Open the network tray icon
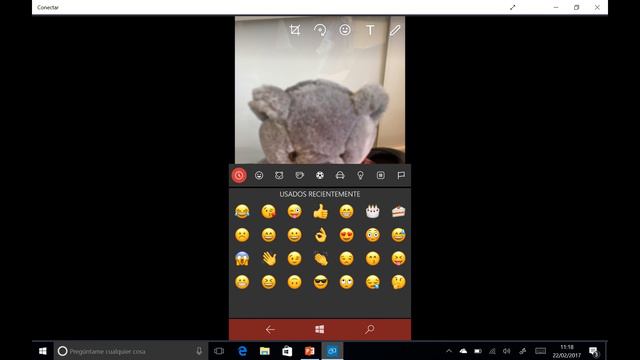This screenshot has width=640, height=360. (492, 351)
